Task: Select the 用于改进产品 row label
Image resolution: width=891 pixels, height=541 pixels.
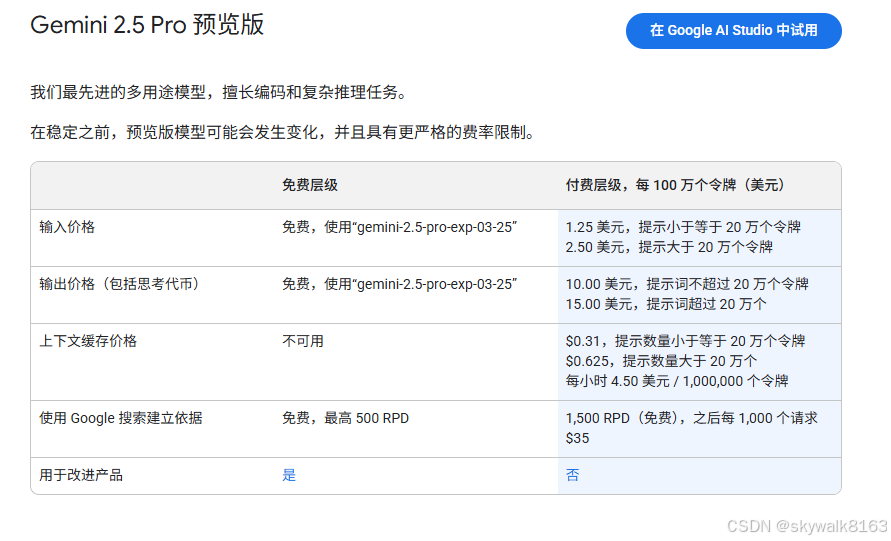Action: (81, 475)
